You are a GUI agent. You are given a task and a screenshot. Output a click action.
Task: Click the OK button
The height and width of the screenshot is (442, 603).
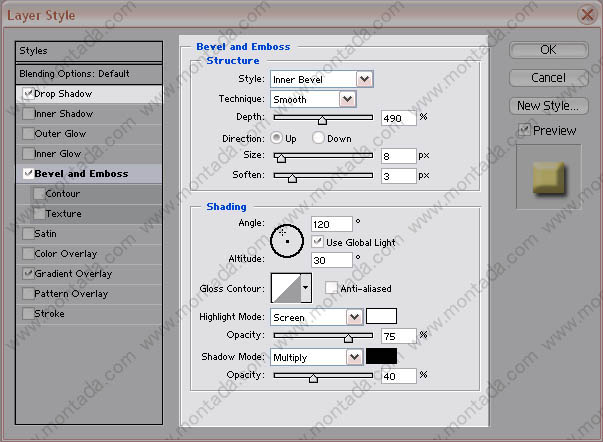pos(549,50)
